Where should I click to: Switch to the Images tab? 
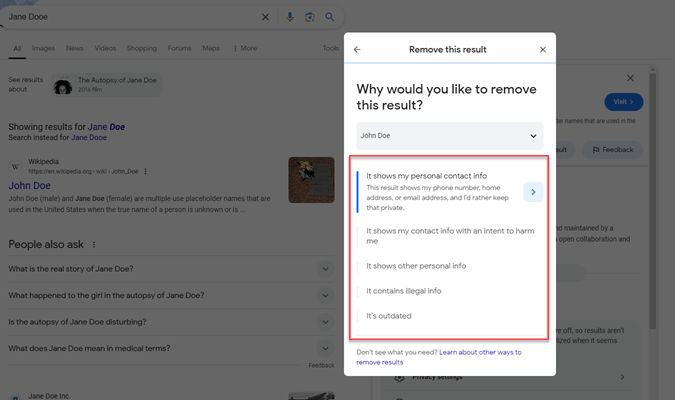coord(43,48)
